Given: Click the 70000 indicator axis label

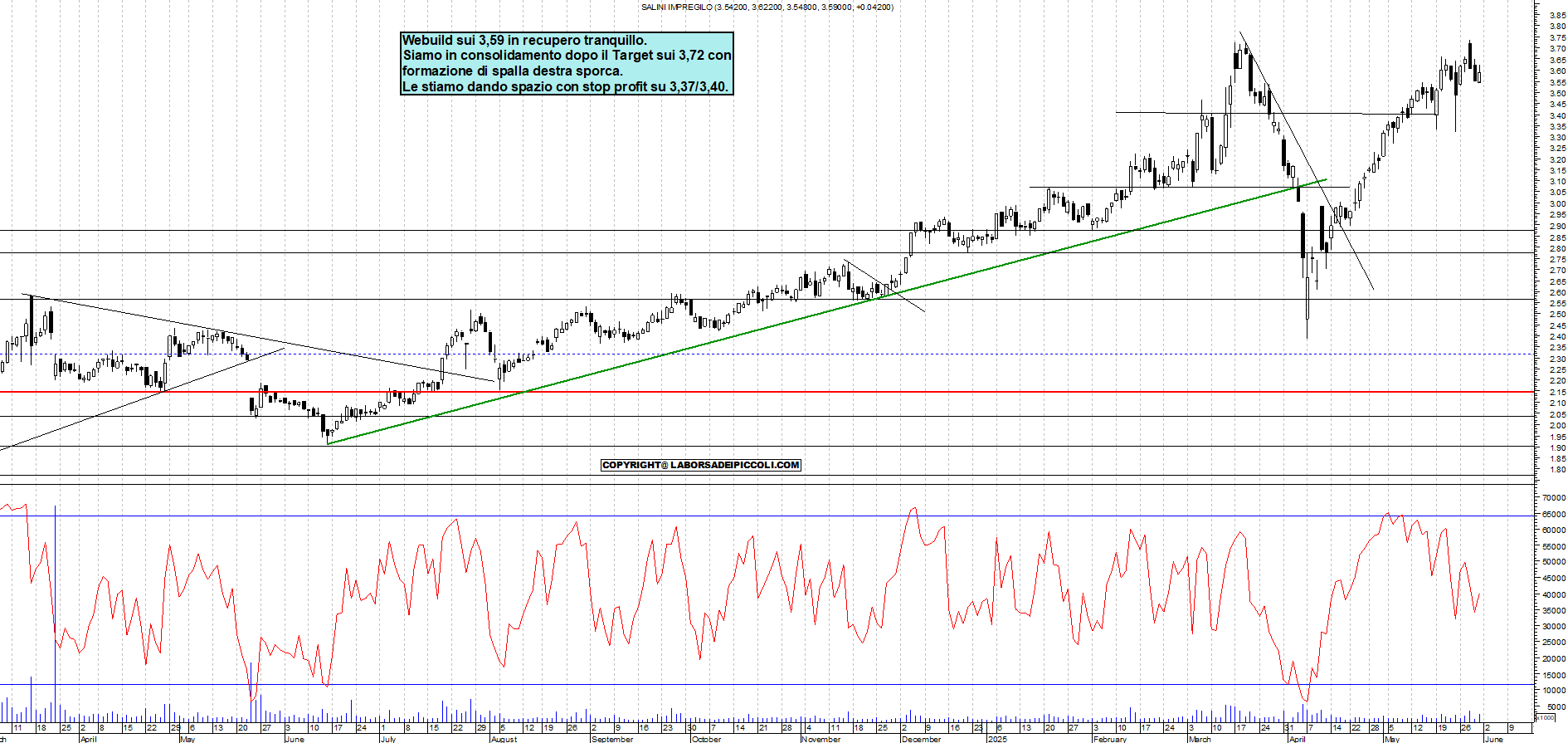Looking at the screenshot, I should tap(1554, 497).
